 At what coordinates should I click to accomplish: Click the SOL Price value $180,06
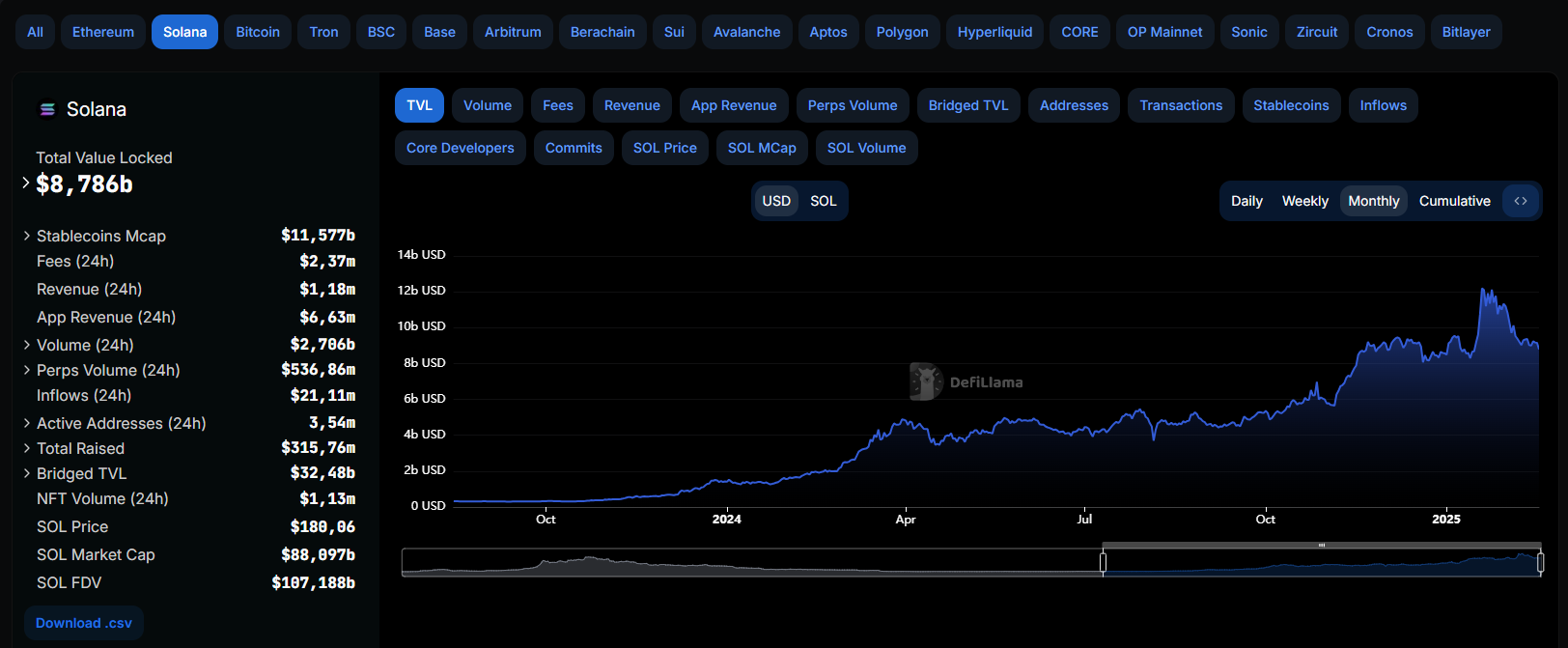point(322,526)
